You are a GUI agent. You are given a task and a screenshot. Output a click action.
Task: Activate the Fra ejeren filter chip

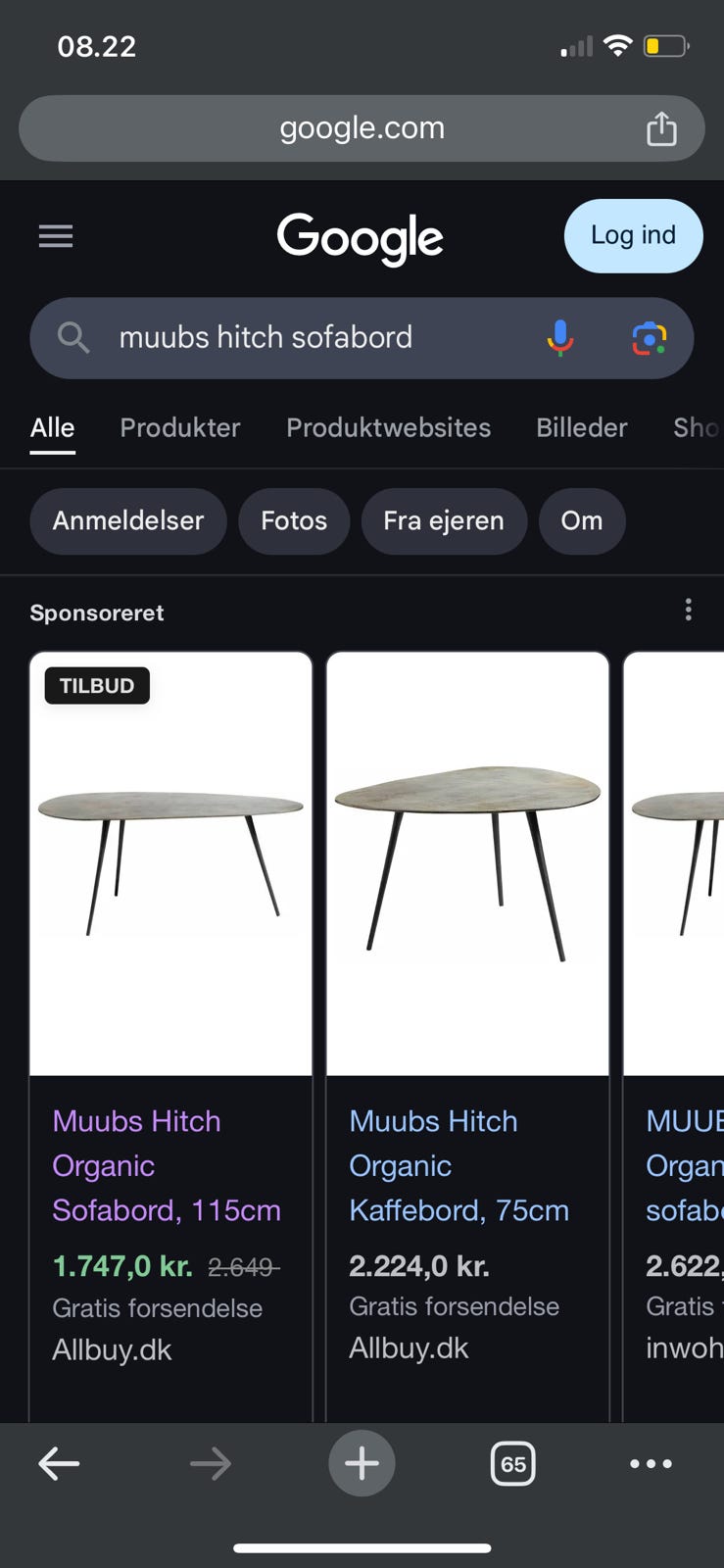(444, 521)
